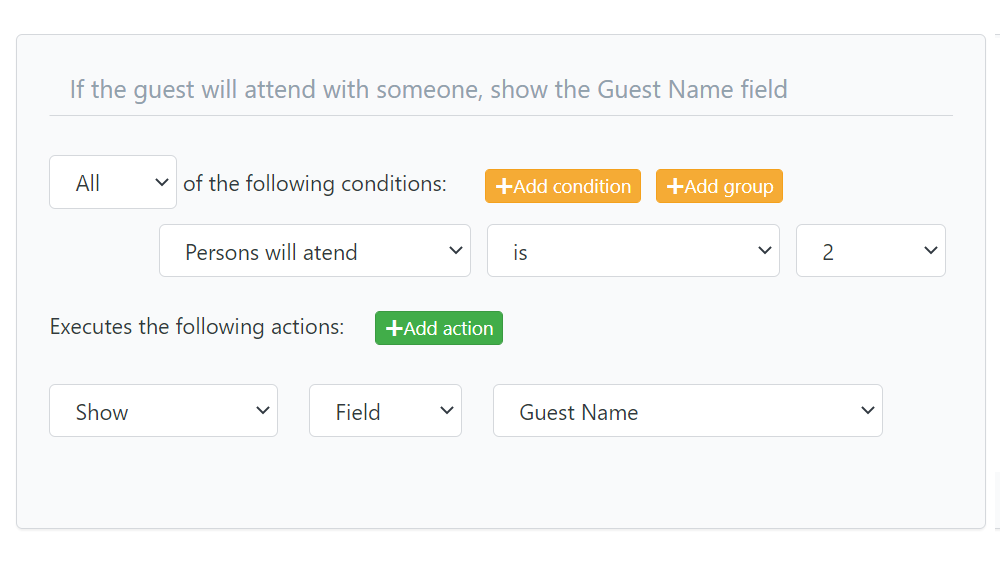The height and width of the screenshot is (563, 1000).
Task: Click the rule description text field
Action: click(x=500, y=90)
